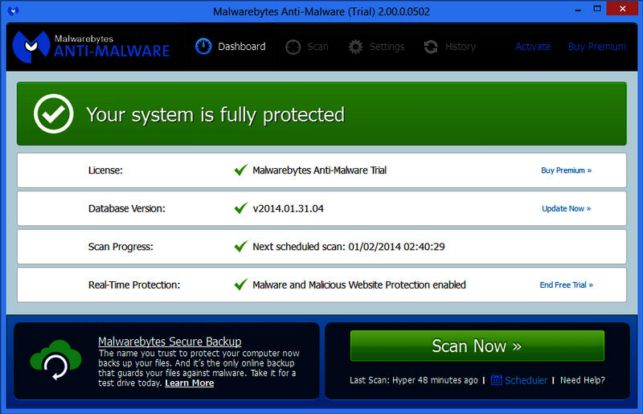Click the License: label
The width and height of the screenshot is (643, 414).
(105, 170)
